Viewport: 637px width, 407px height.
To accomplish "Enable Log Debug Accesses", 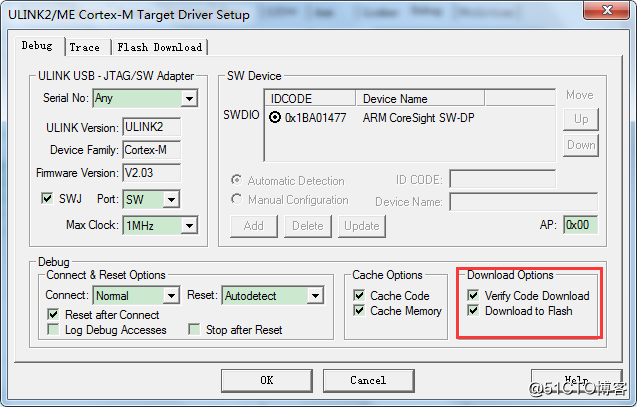I will pos(53,329).
